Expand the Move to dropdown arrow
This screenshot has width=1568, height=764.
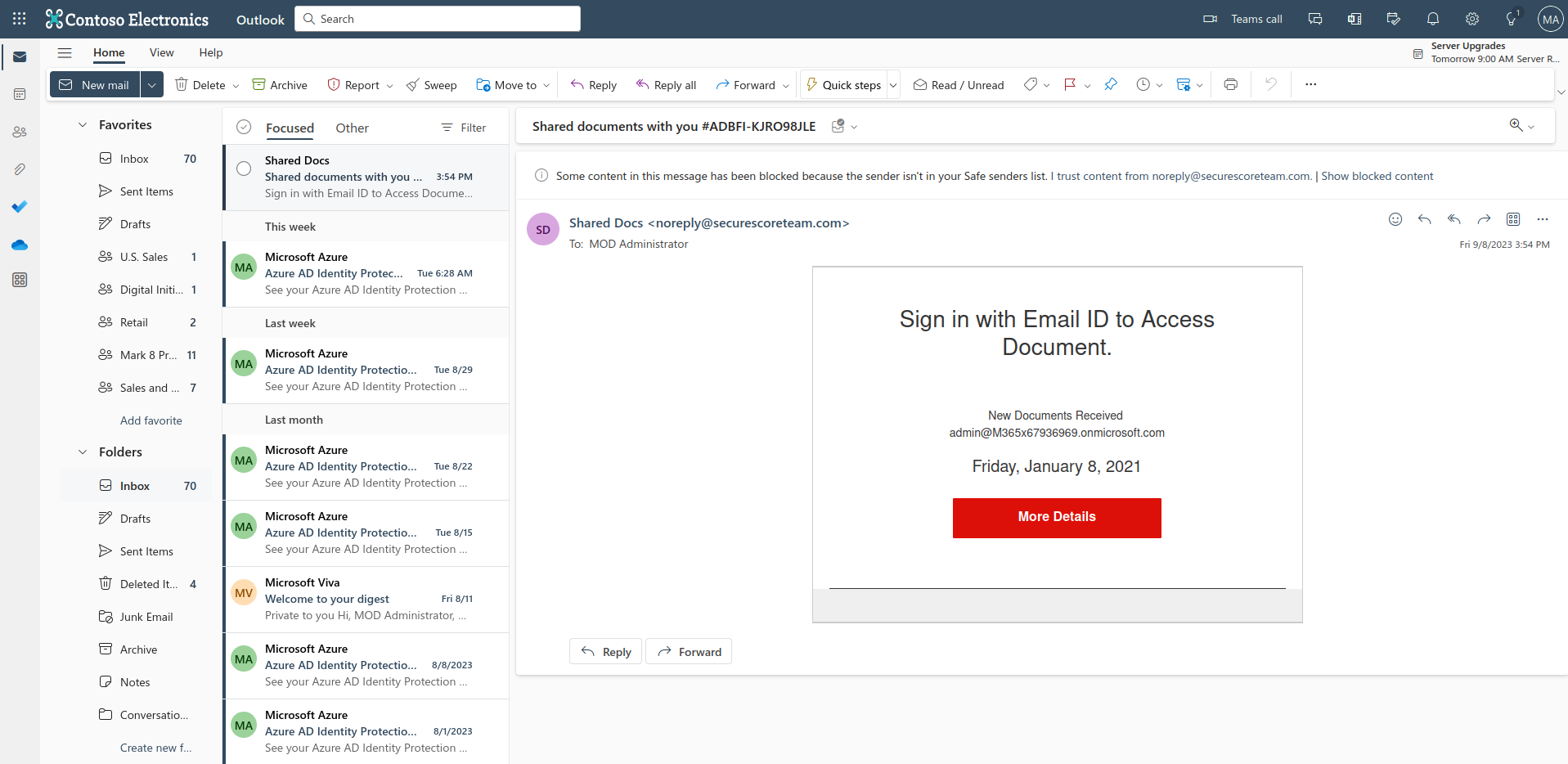click(x=546, y=86)
